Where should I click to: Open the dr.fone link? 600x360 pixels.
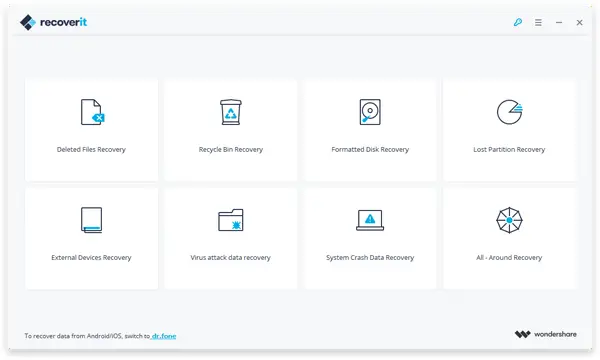164,336
